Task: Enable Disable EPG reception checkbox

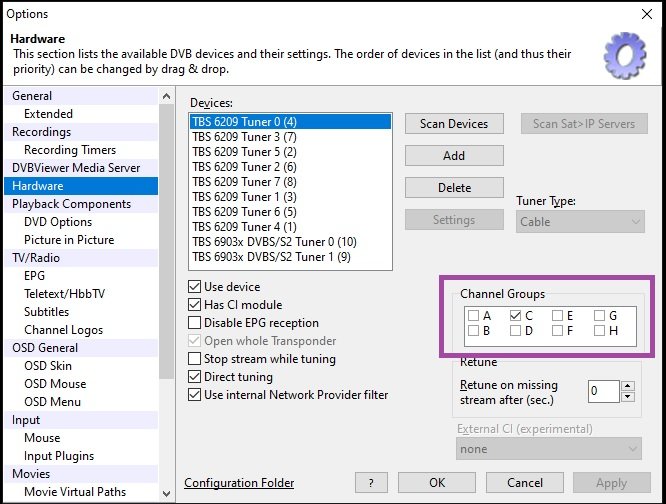Action: (195, 323)
